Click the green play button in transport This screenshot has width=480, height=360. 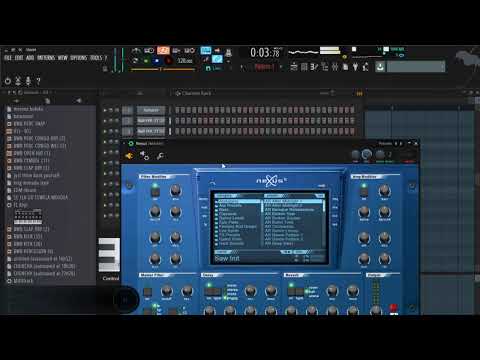146,61
